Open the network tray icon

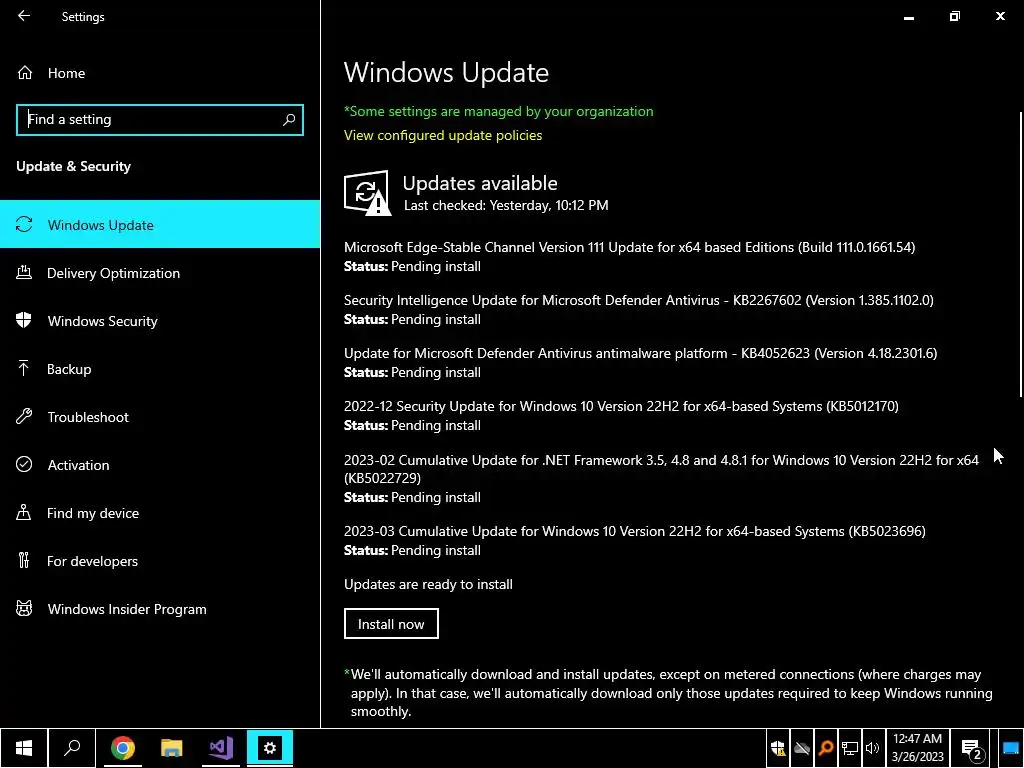[x=849, y=748]
